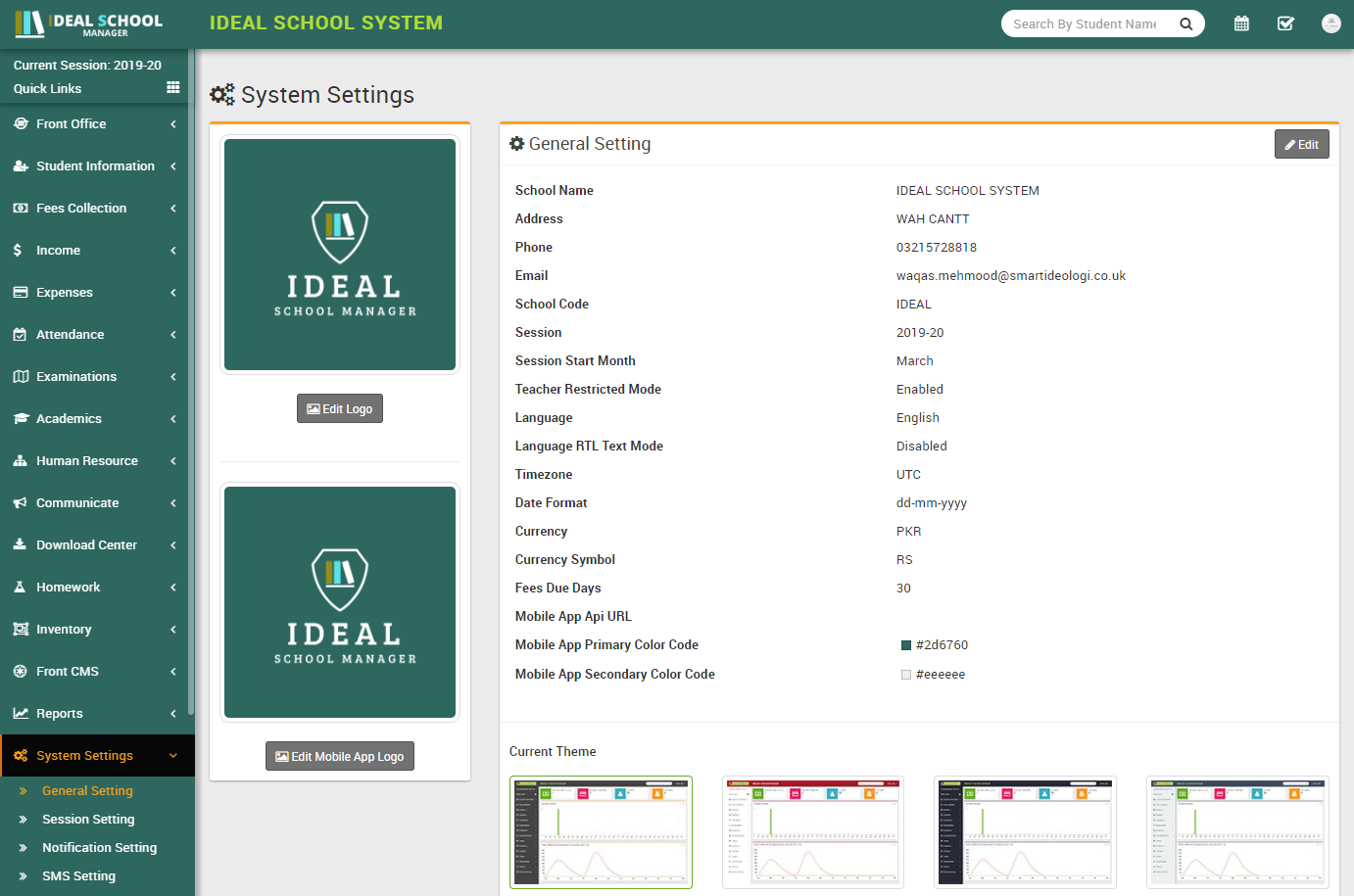Open SMS Setting submenu item
The height and width of the screenshot is (896, 1354).
(x=78, y=875)
